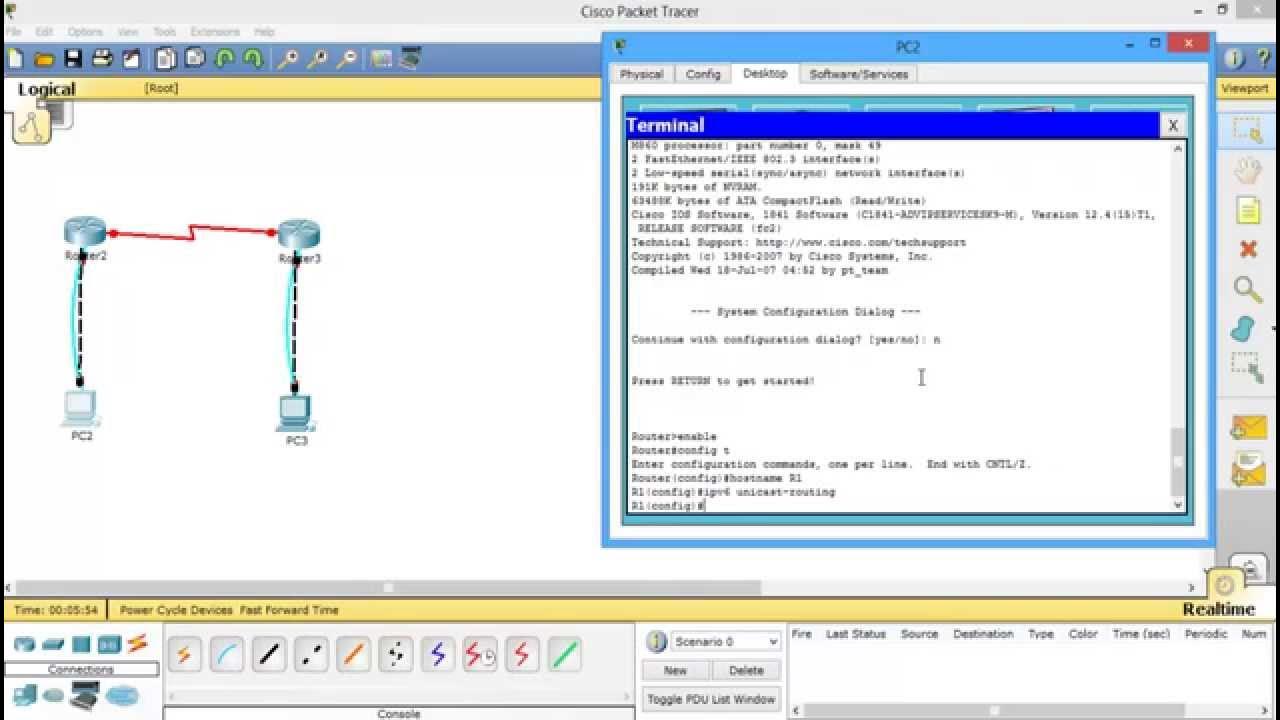The width and height of the screenshot is (1280, 720).
Task: Select the Copper Straight-Through cable
Action: [x=268, y=655]
